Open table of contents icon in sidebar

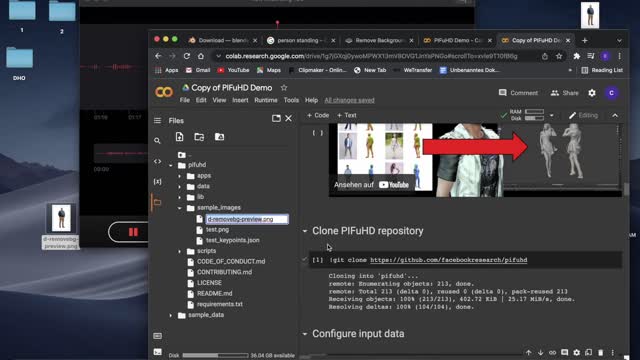[157, 120]
